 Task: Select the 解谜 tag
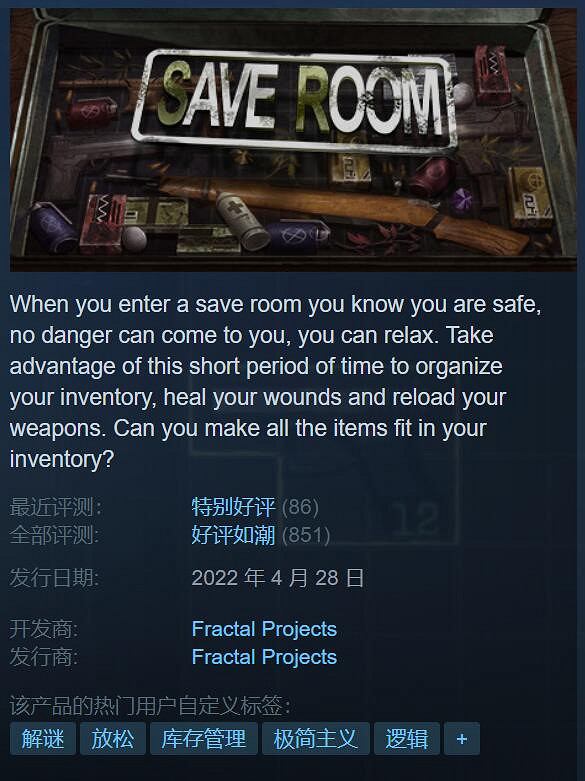click(x=43, y=738)
